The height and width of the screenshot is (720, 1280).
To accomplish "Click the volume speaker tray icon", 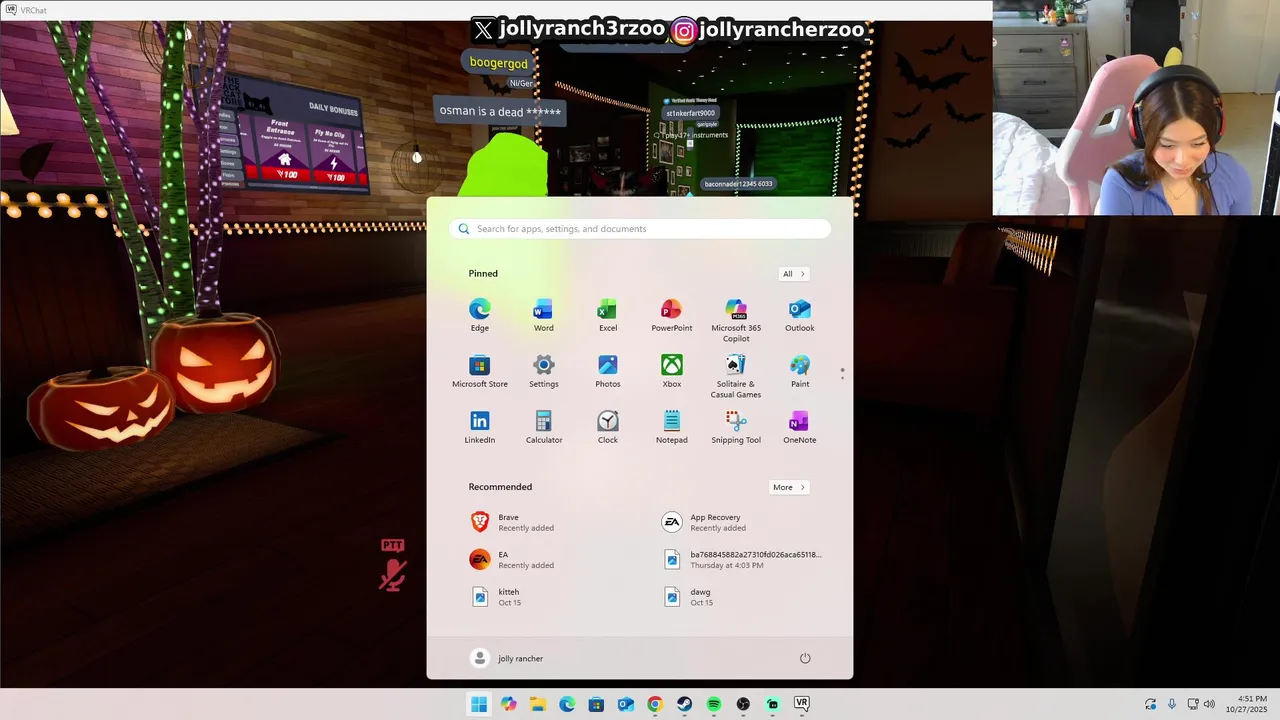I will [1209, 704].
